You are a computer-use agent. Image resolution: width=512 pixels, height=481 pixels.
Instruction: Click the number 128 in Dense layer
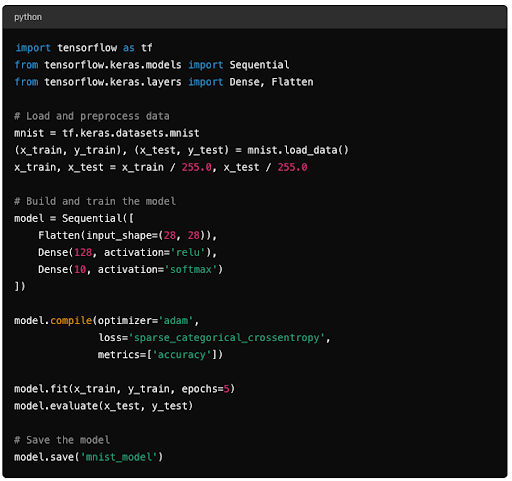(x=83, y=252)
